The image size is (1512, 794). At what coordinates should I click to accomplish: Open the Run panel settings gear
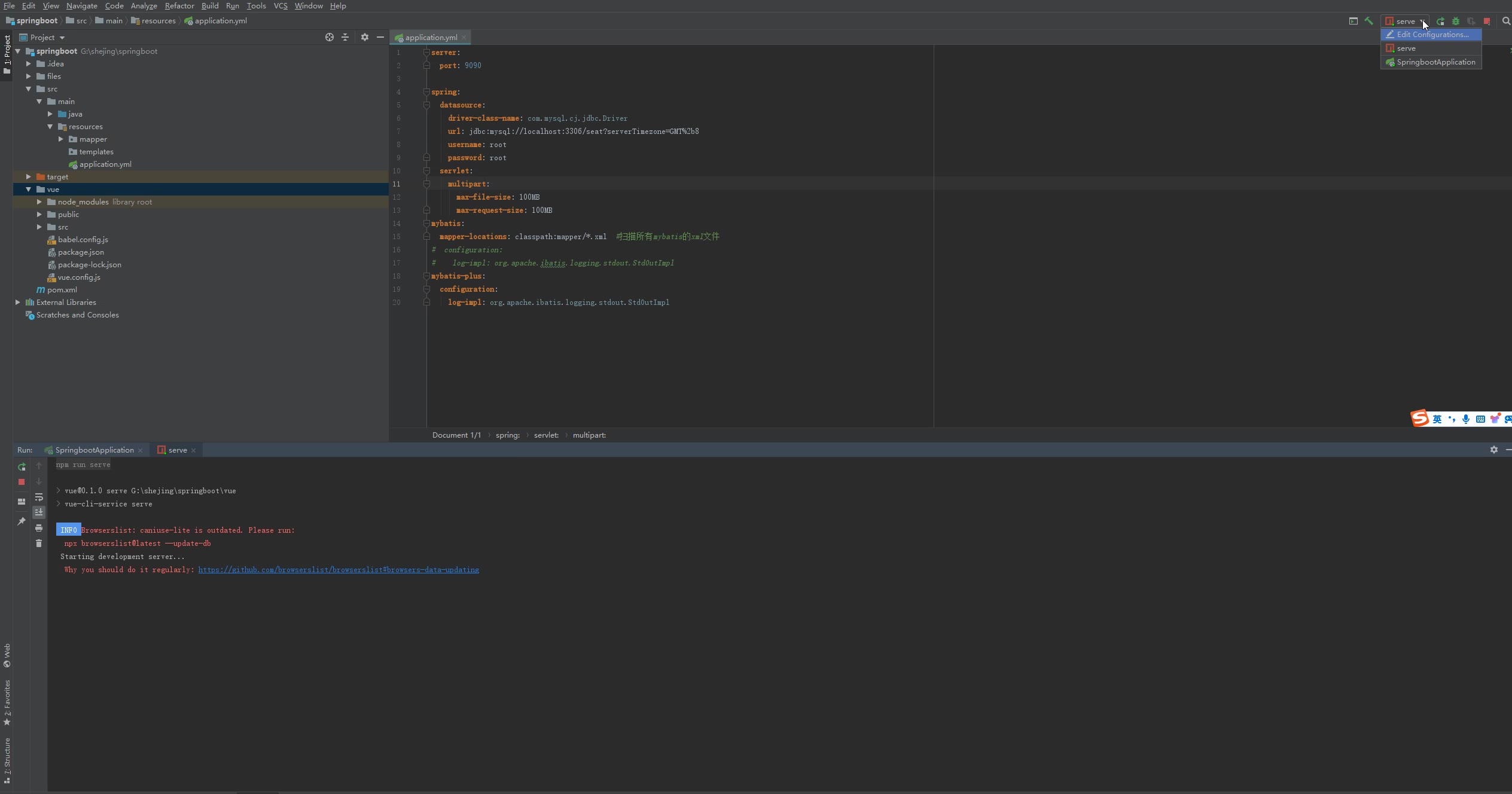tap(1493, 450)
